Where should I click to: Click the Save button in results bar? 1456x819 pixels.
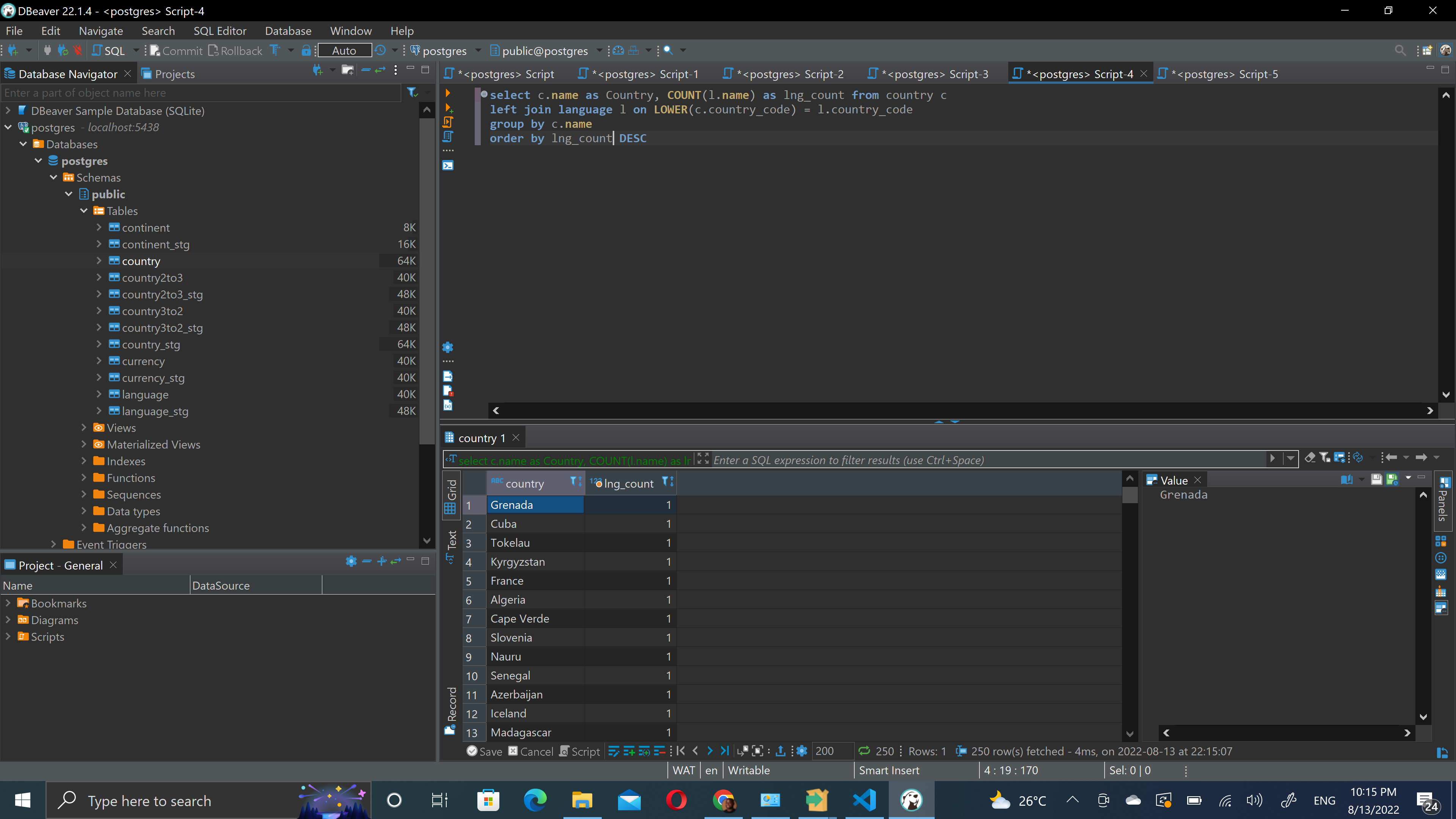(x=485, y=751)
